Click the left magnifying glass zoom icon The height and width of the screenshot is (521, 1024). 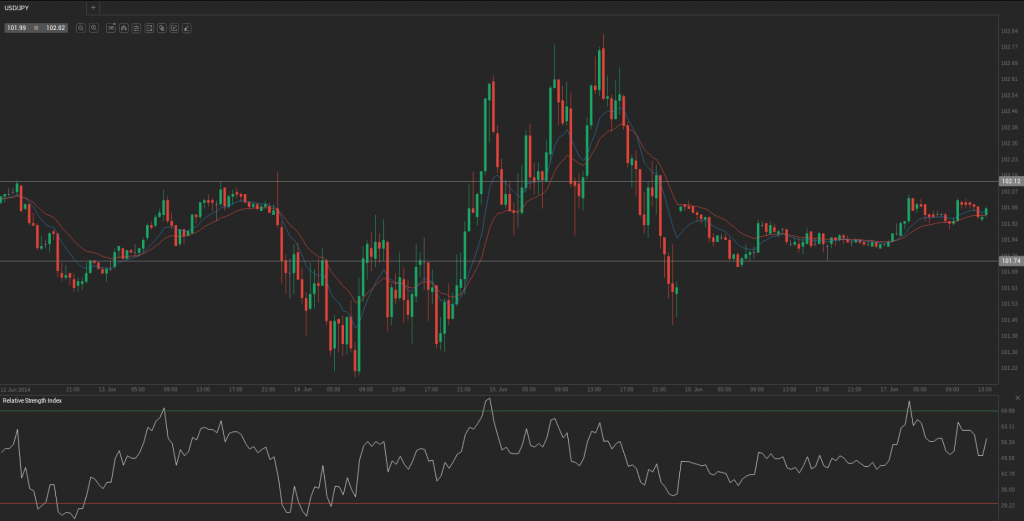pyautogui.click(x=81, y=28)
